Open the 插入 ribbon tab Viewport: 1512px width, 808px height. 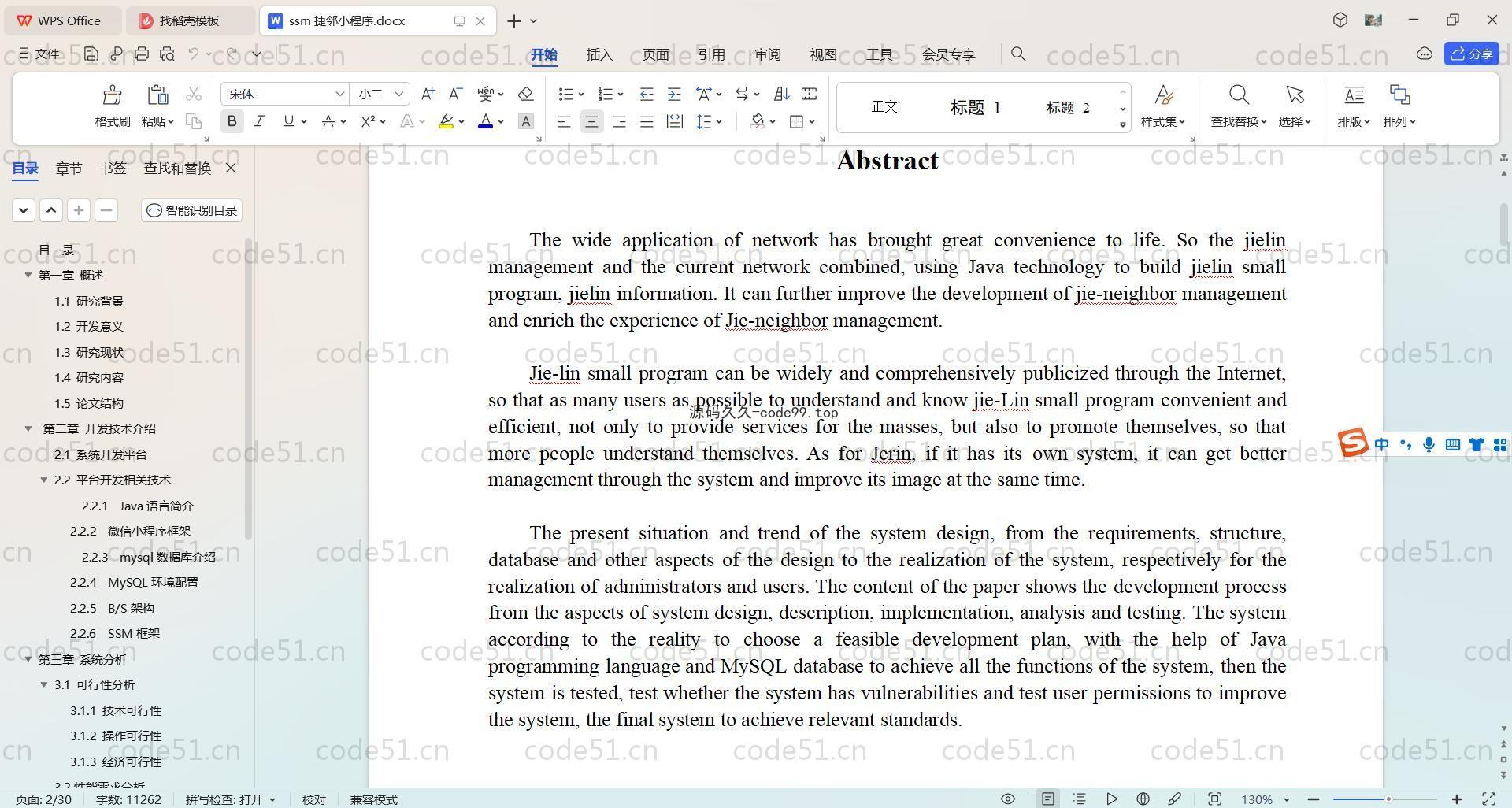click(599, 54)
